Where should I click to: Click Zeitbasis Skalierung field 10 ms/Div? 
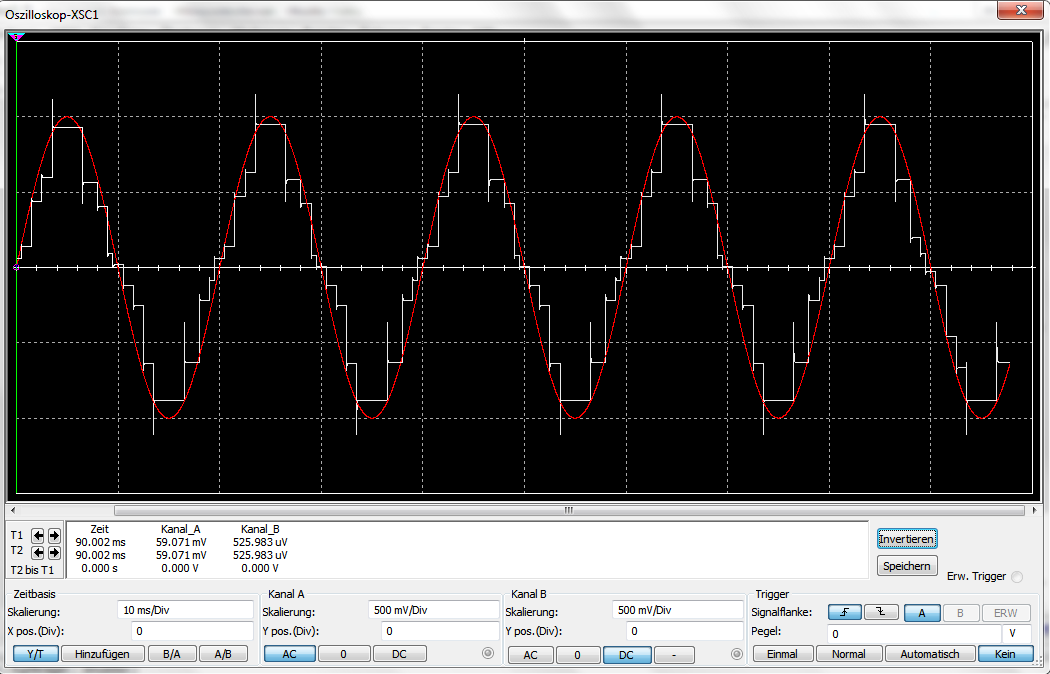[x=185, y=610]
